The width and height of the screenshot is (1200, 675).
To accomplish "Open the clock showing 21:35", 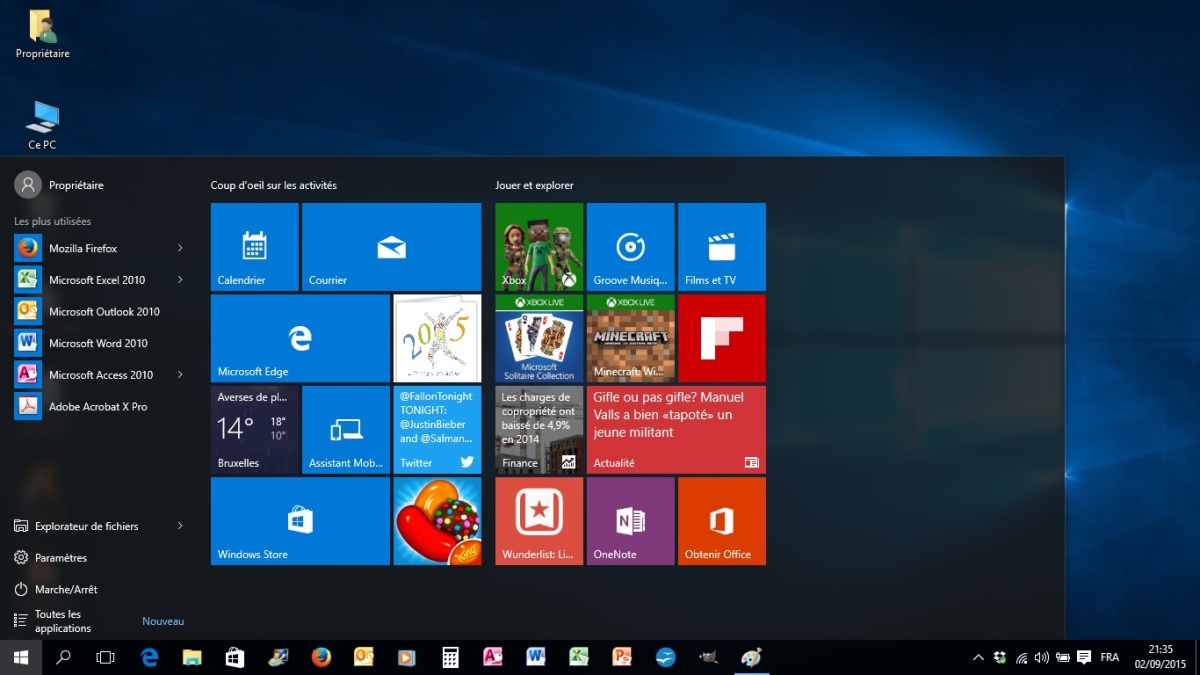I will coord(1160,657).
